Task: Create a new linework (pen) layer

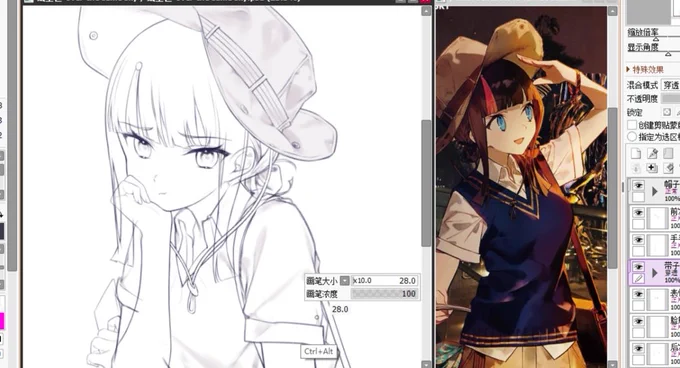Action: 652,153
